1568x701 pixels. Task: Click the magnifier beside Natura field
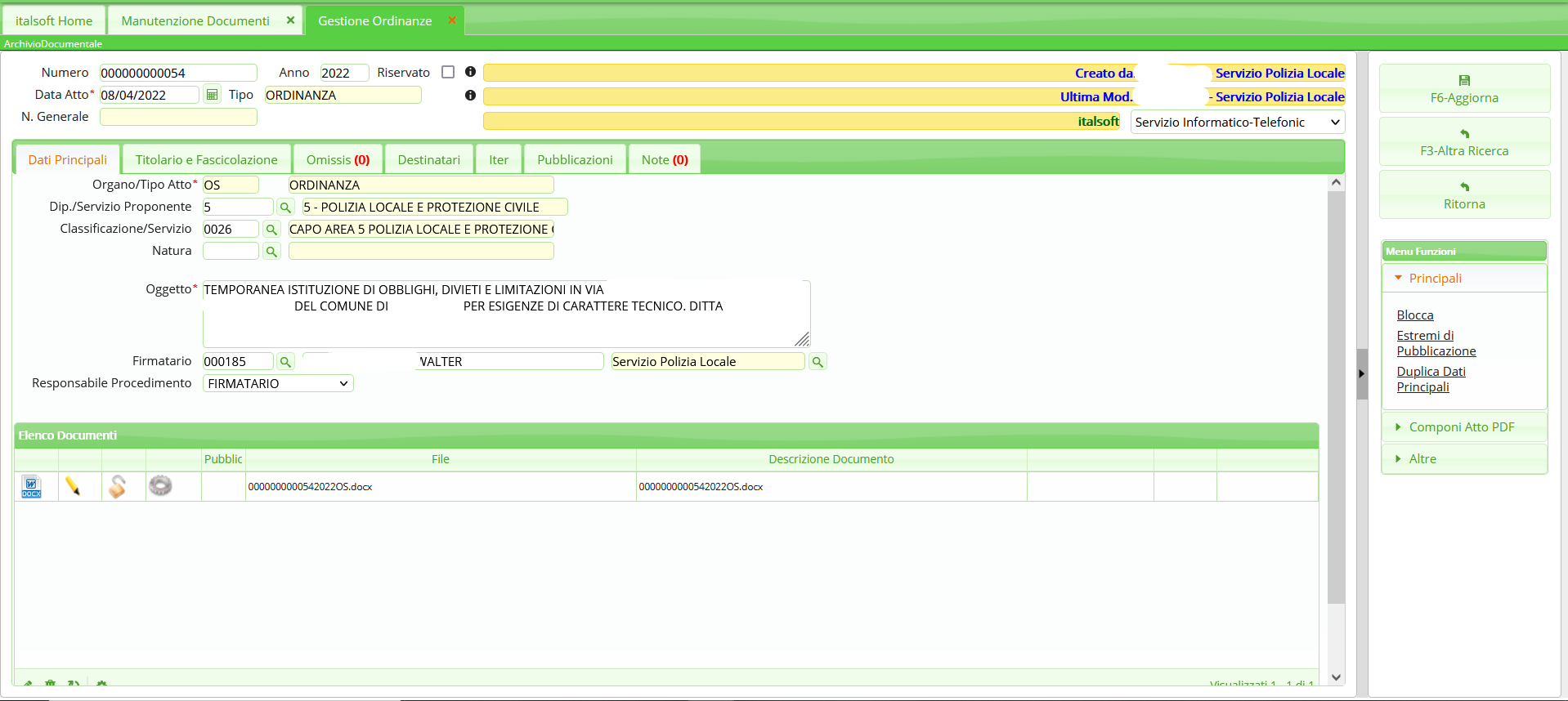271,252
